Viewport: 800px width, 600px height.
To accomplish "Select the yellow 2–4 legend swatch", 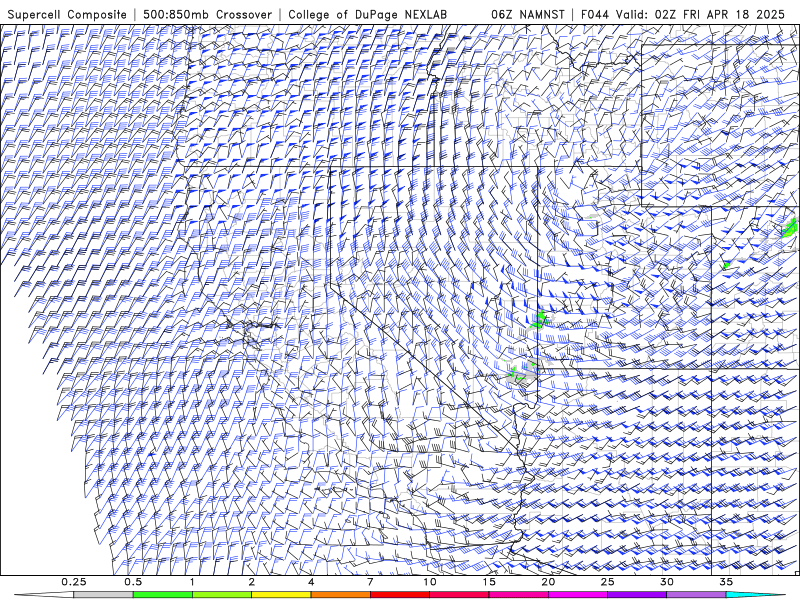I will point(281,595).
